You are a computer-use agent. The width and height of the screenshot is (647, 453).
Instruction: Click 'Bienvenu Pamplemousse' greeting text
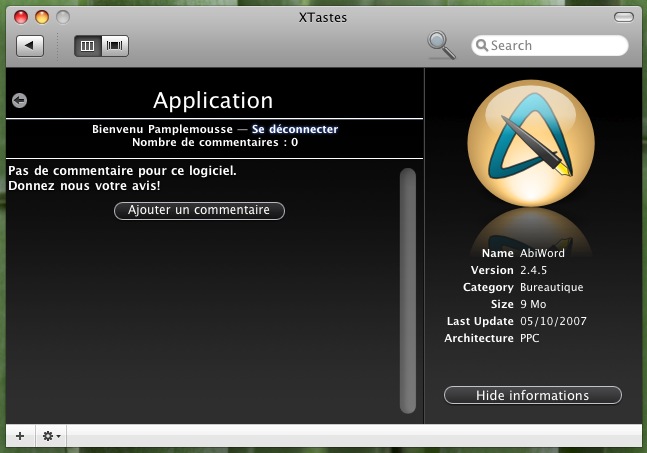tap(162, 129)
